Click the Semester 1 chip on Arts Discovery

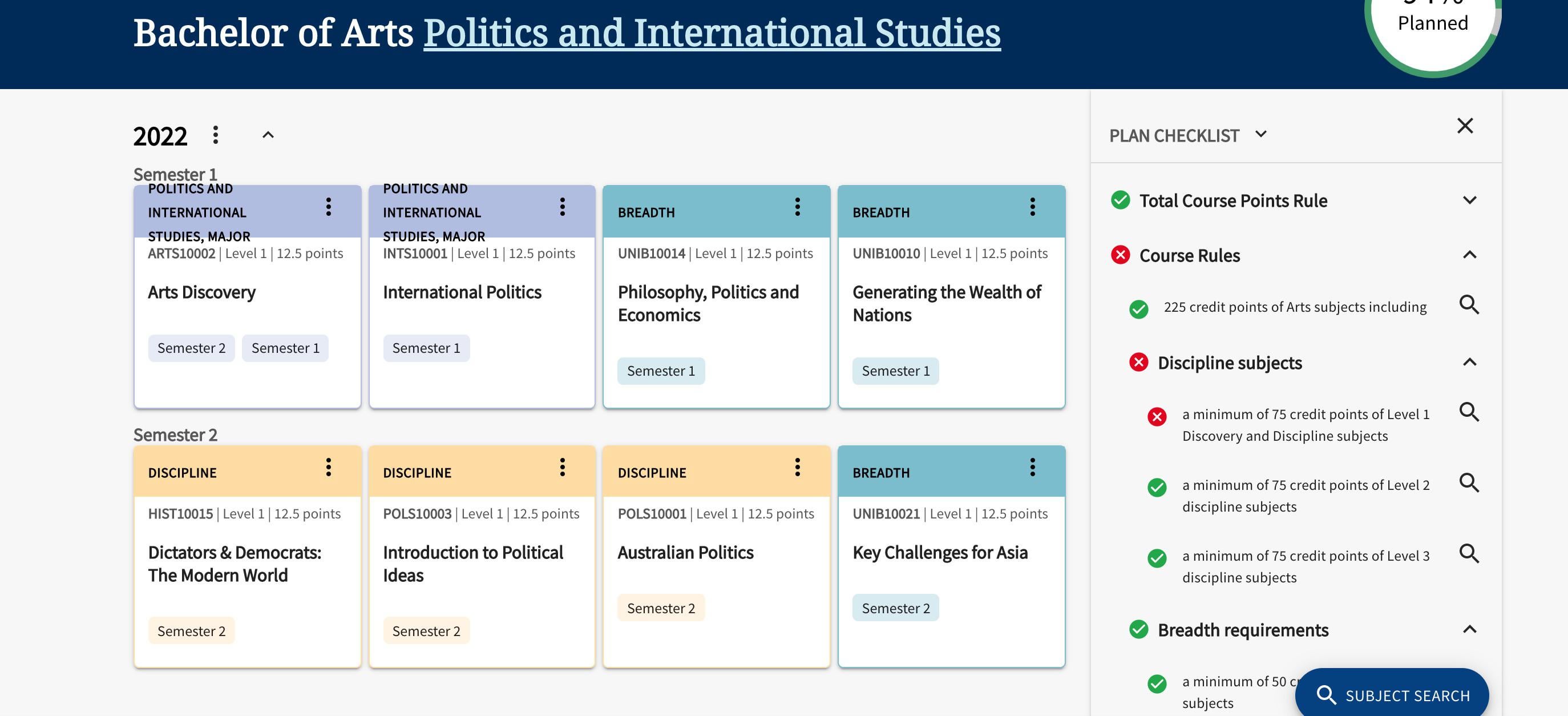point(285,348)
